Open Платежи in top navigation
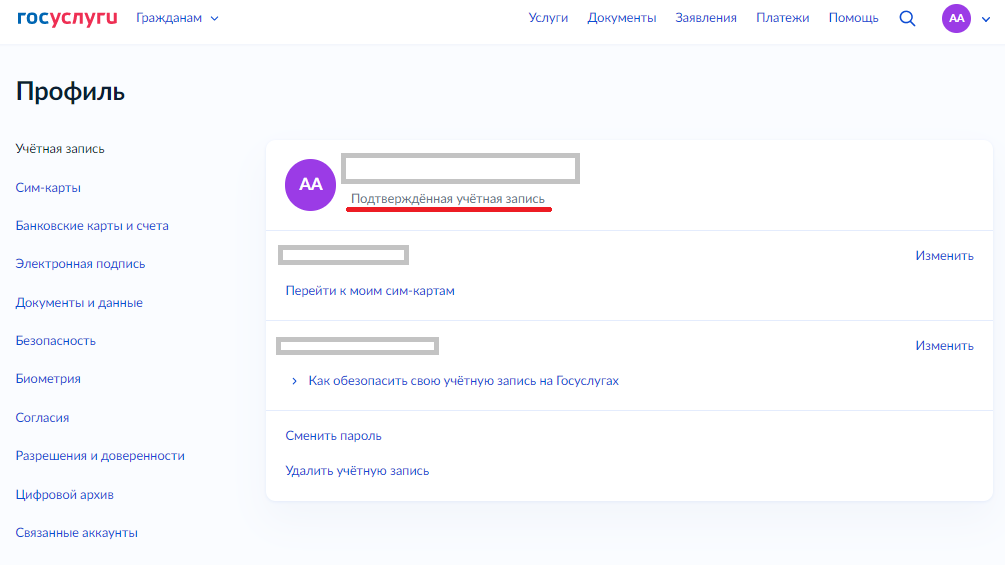The height and width of the screenshot is (565, 1005). 782,18
